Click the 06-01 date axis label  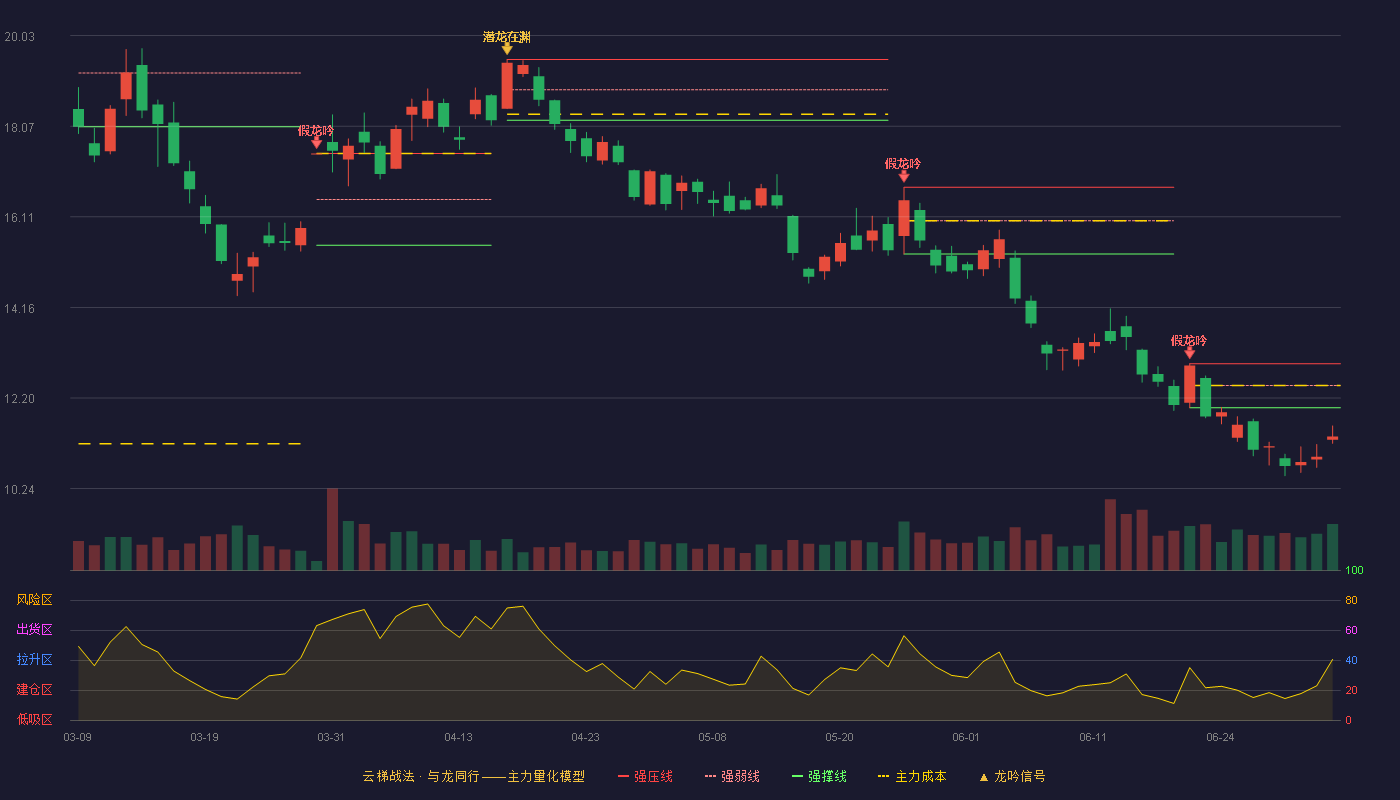point(966,737)
